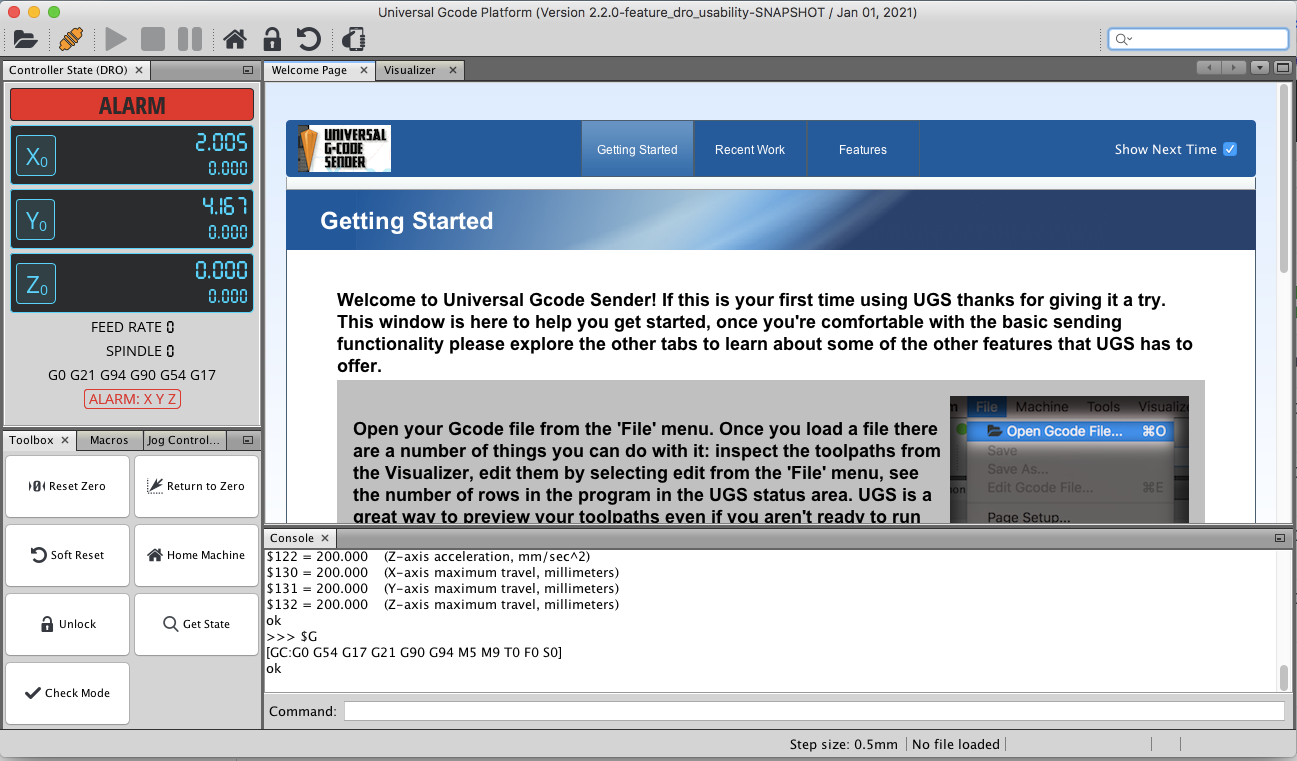1297x761 pixels.
Task: Pause the stream with the pause icon
Action: pyautogui.click(x=189, y=40)
